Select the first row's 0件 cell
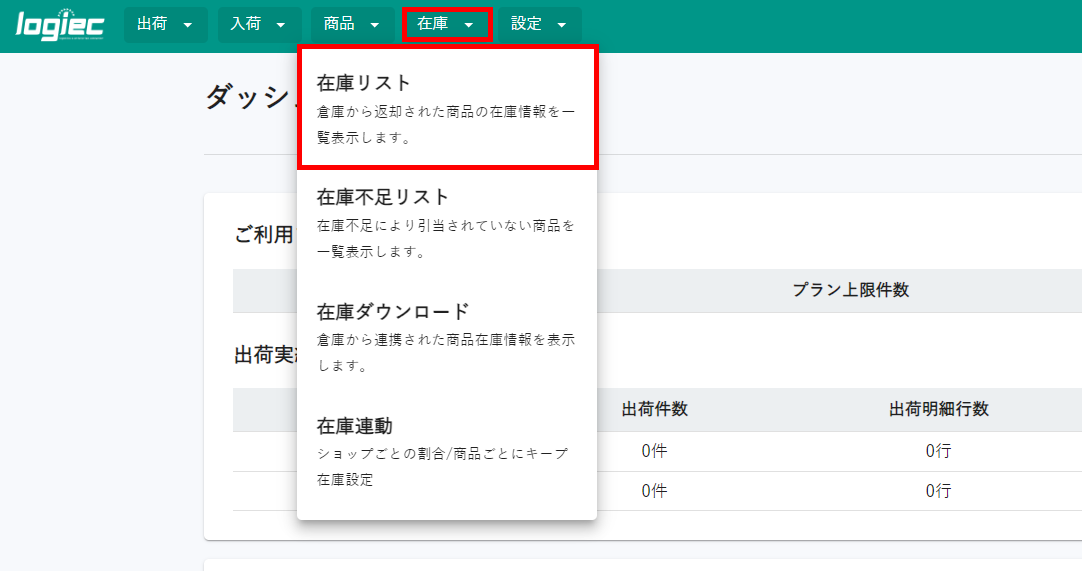The width and height of the screenshot is (1082, 571). tap(654, 451)
